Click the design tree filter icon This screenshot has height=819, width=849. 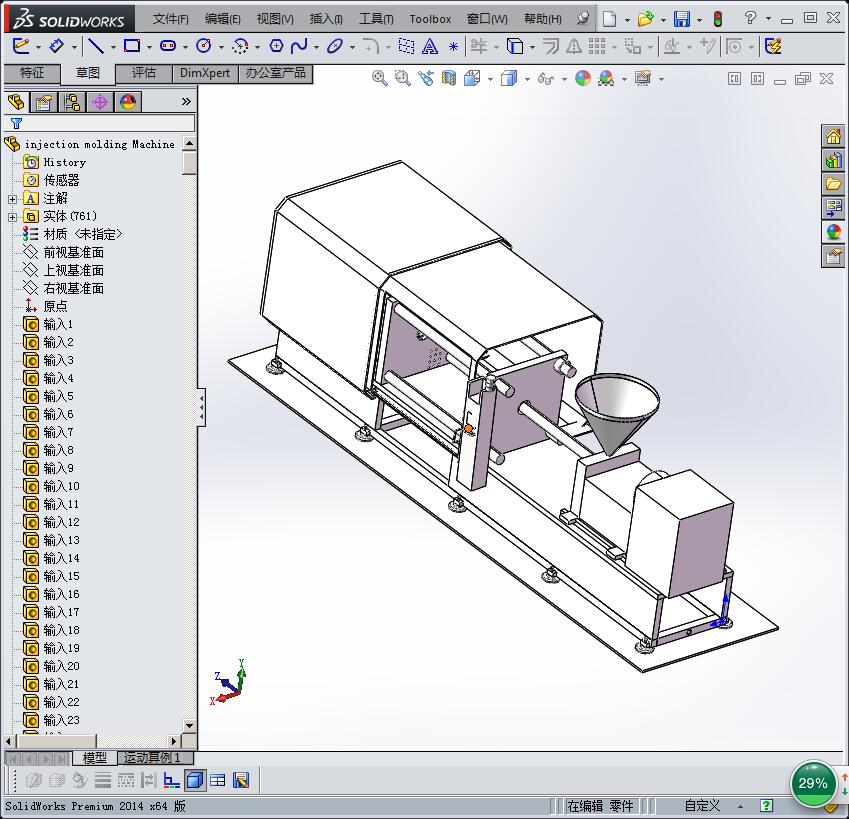point(17,123)
